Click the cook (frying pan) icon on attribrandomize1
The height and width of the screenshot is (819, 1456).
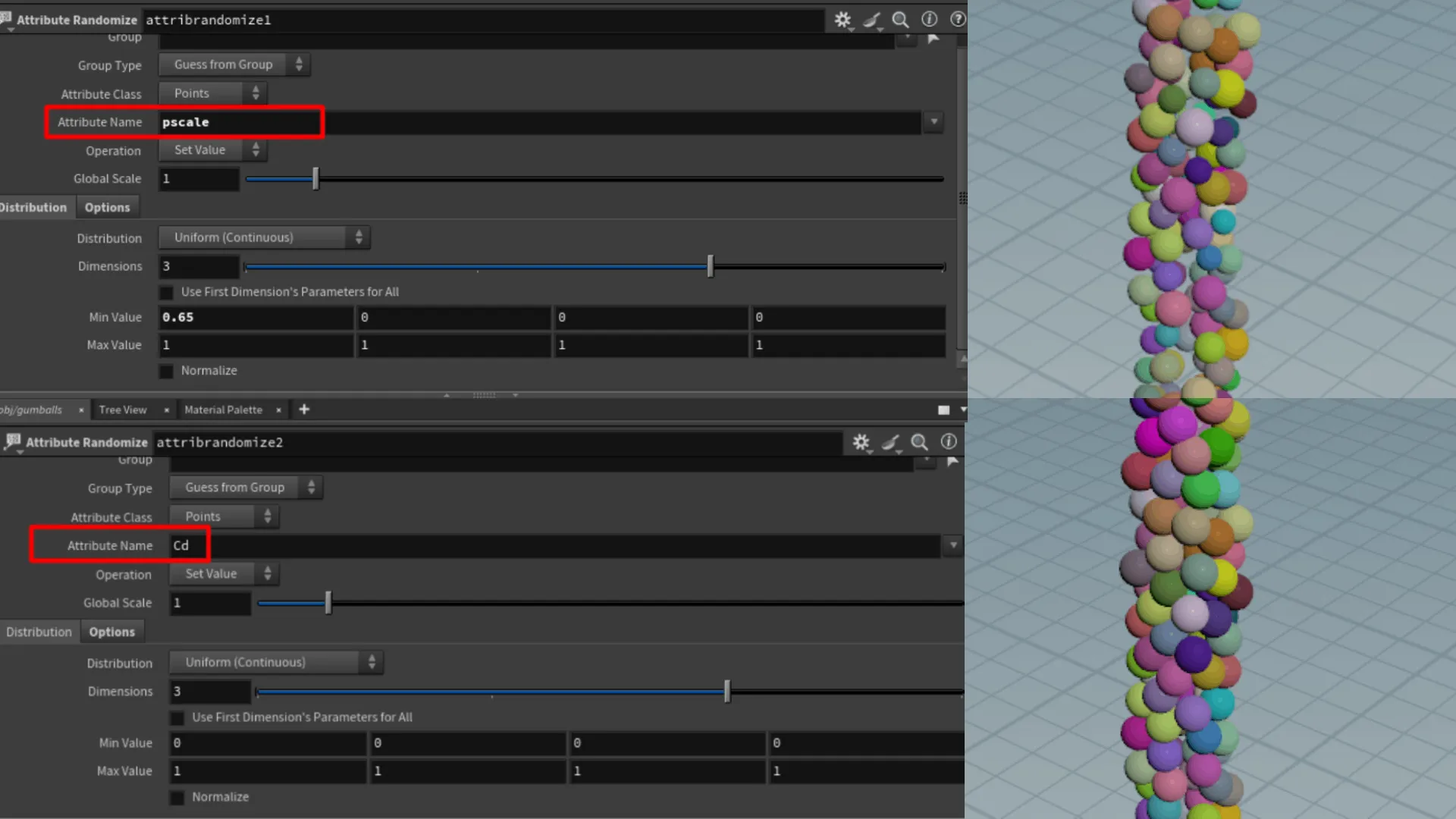click(872, 20)
